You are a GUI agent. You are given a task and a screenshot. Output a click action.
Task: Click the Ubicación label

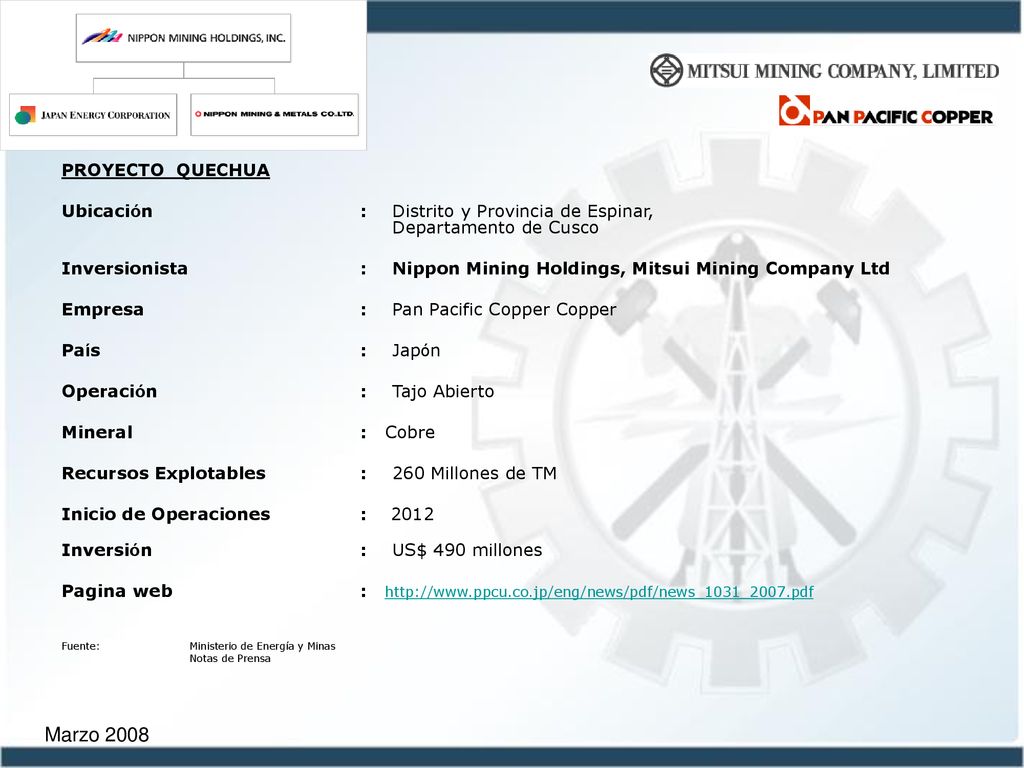pyautogui.click(x=107, y=211)
